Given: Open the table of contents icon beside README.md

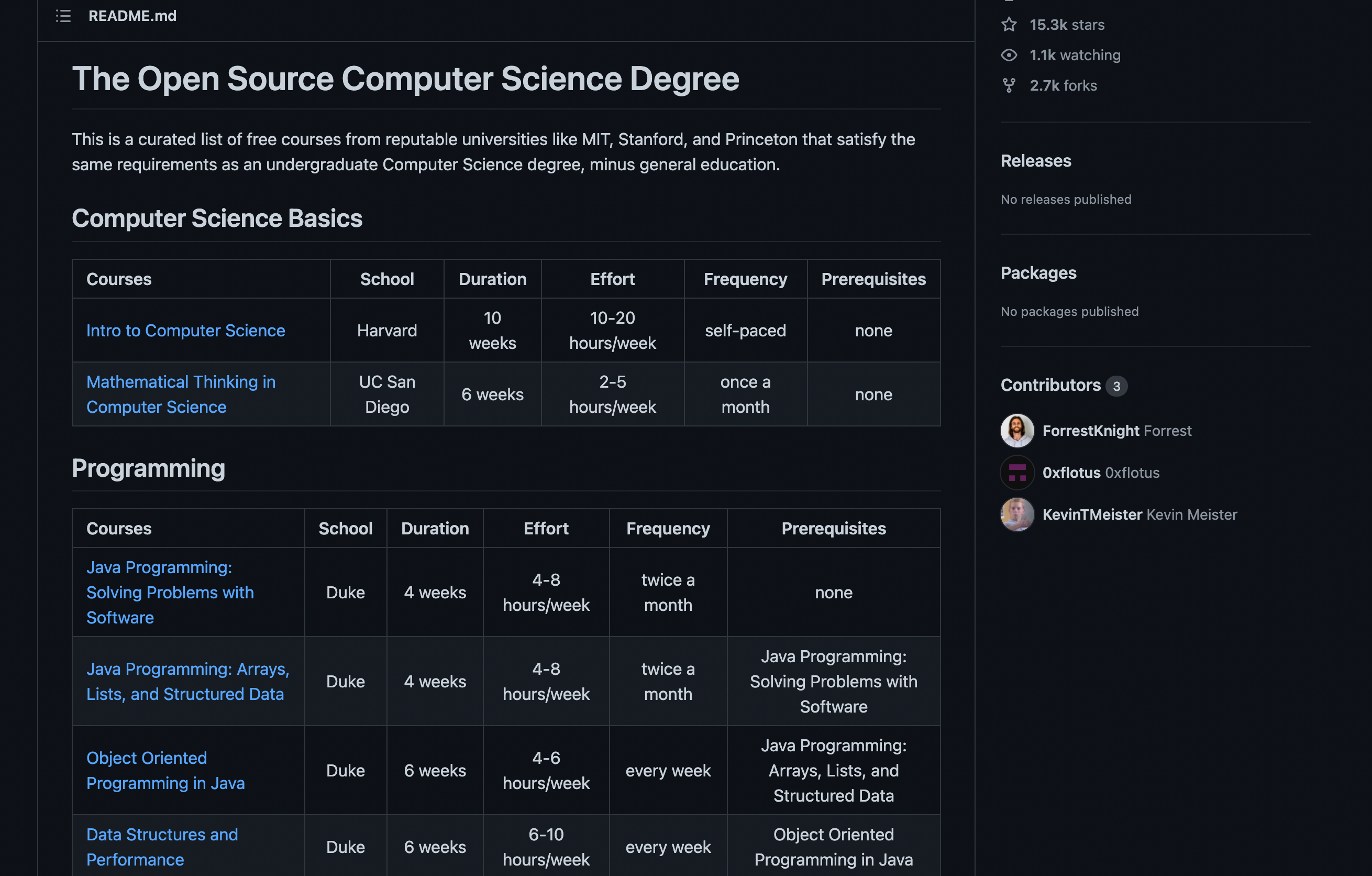Looking at the screenshot, I should (x=63, y=16).
